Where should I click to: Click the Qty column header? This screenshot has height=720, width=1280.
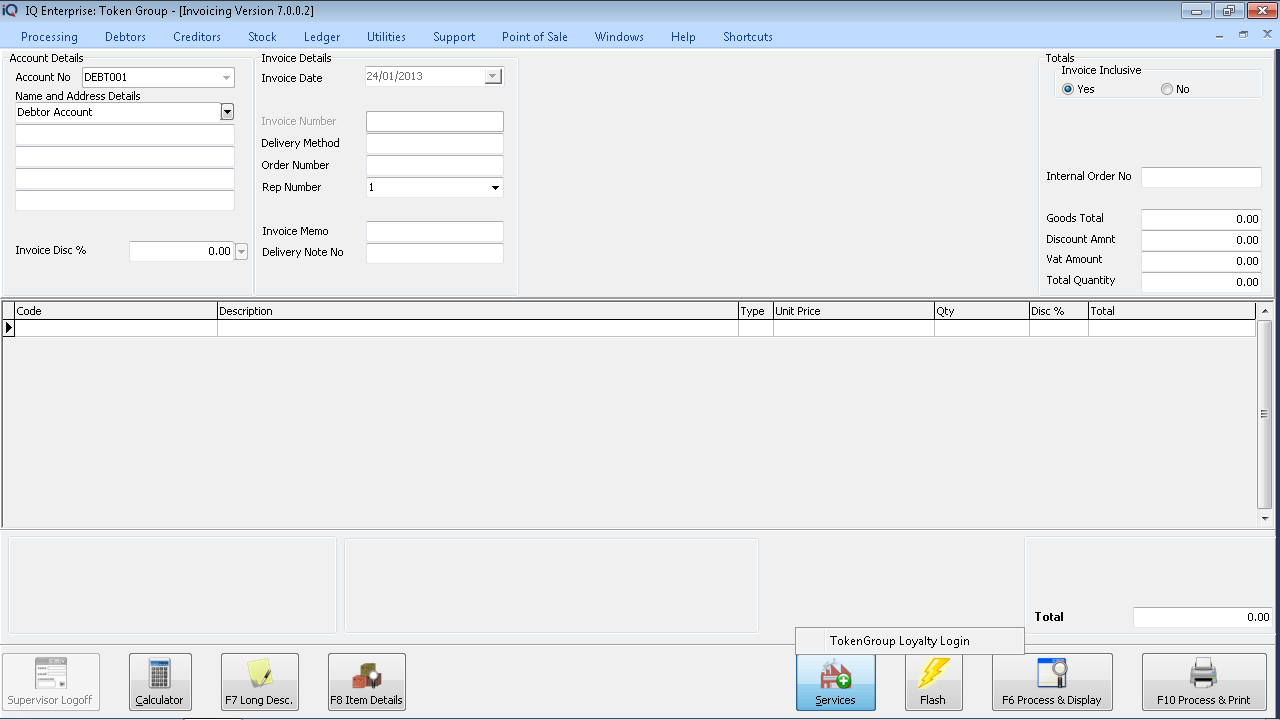[x=982, y=311]
